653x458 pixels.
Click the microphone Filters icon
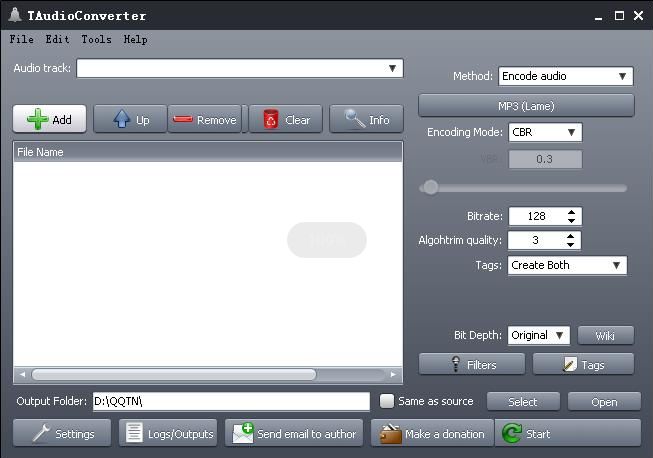(x=456, y=364)
